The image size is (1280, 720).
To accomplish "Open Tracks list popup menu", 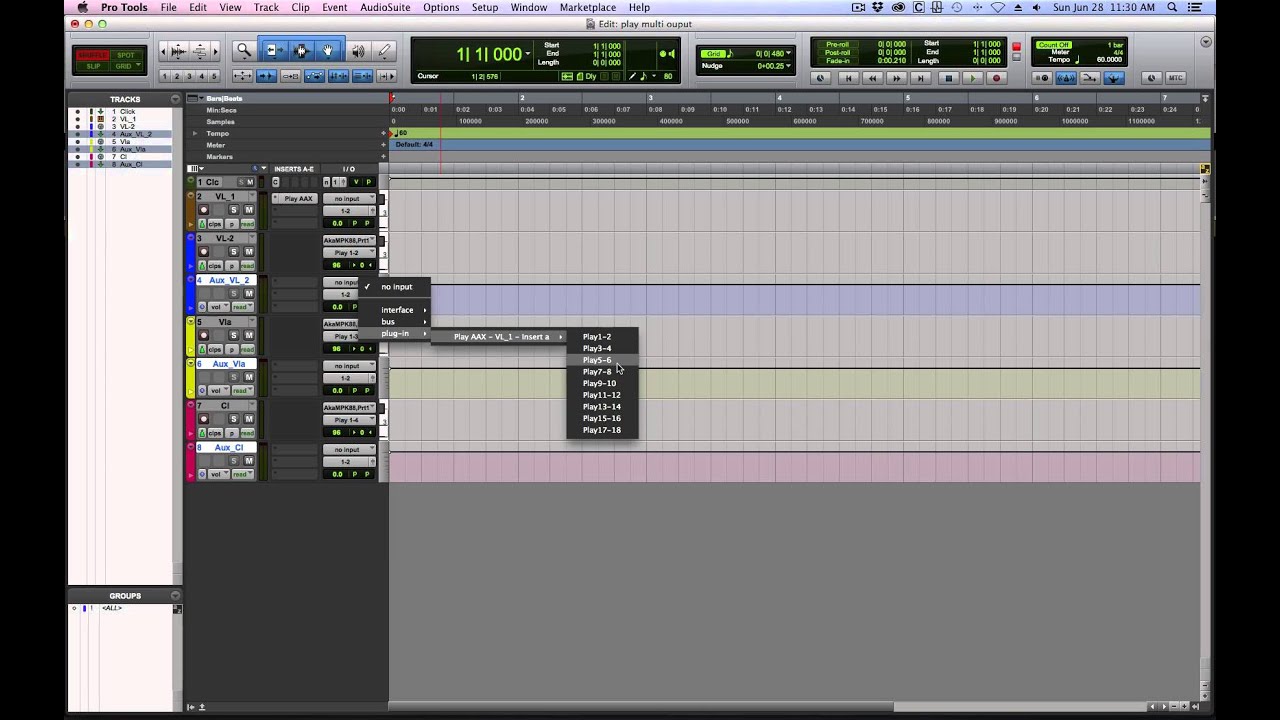I will tap(175, 99).
